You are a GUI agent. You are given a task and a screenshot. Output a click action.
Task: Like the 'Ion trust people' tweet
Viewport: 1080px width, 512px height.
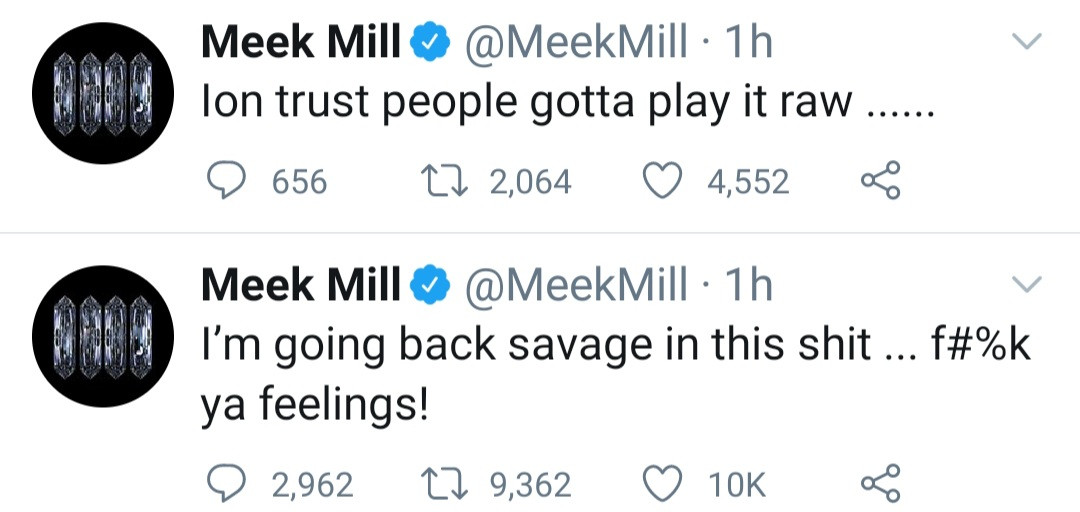pyautogui.click(x=660, y=181)
